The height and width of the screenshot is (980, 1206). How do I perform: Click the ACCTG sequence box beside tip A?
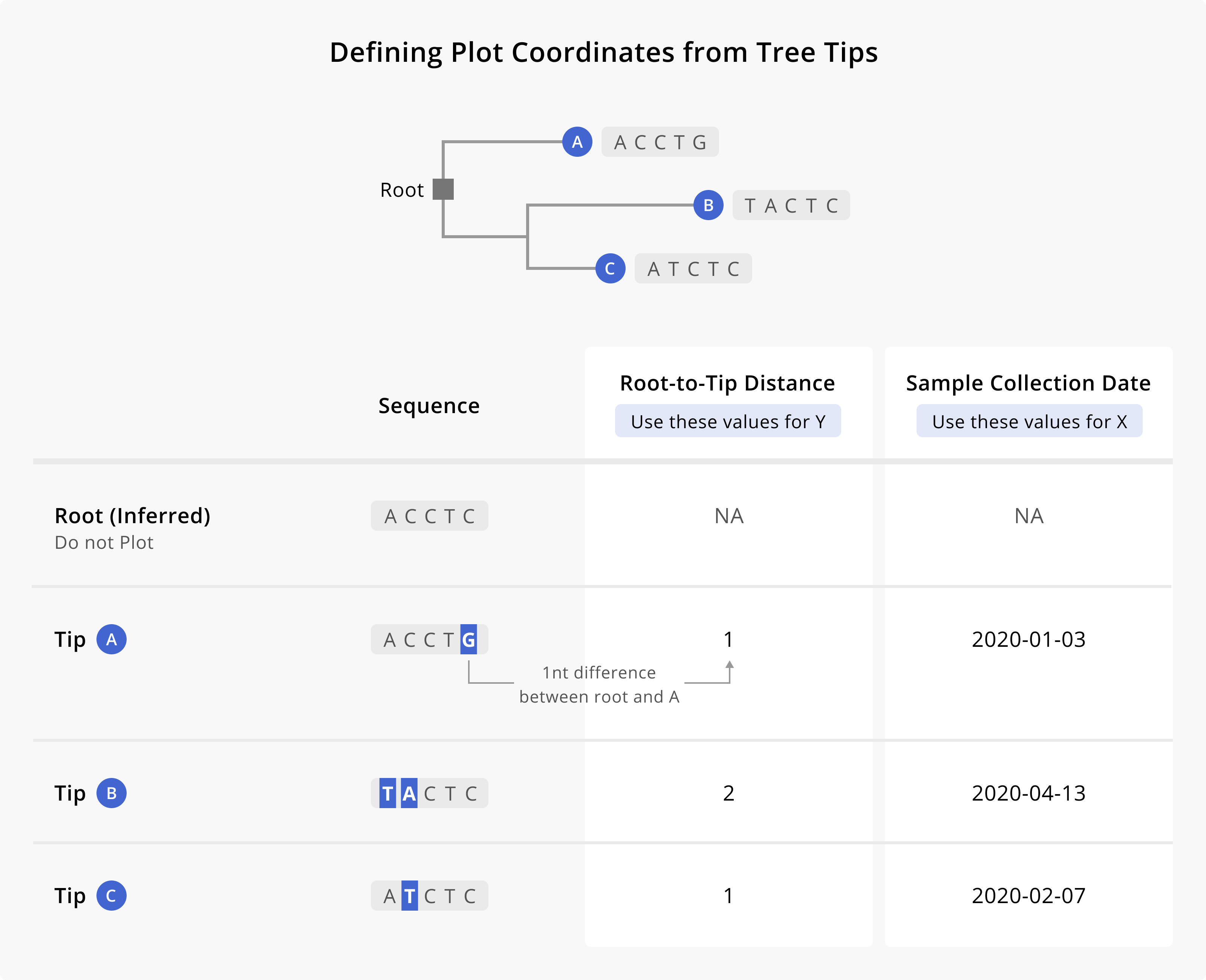point(660,142)
